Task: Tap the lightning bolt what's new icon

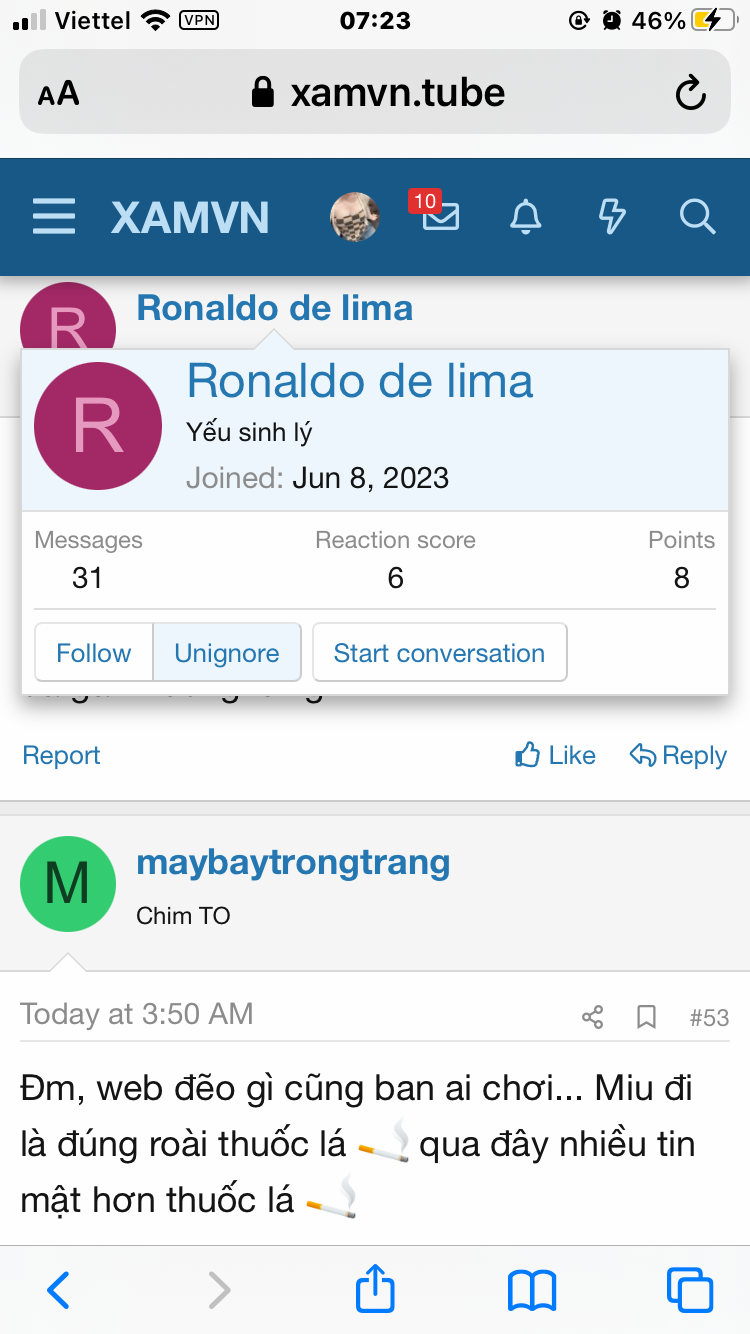Action: coord(611,216)
